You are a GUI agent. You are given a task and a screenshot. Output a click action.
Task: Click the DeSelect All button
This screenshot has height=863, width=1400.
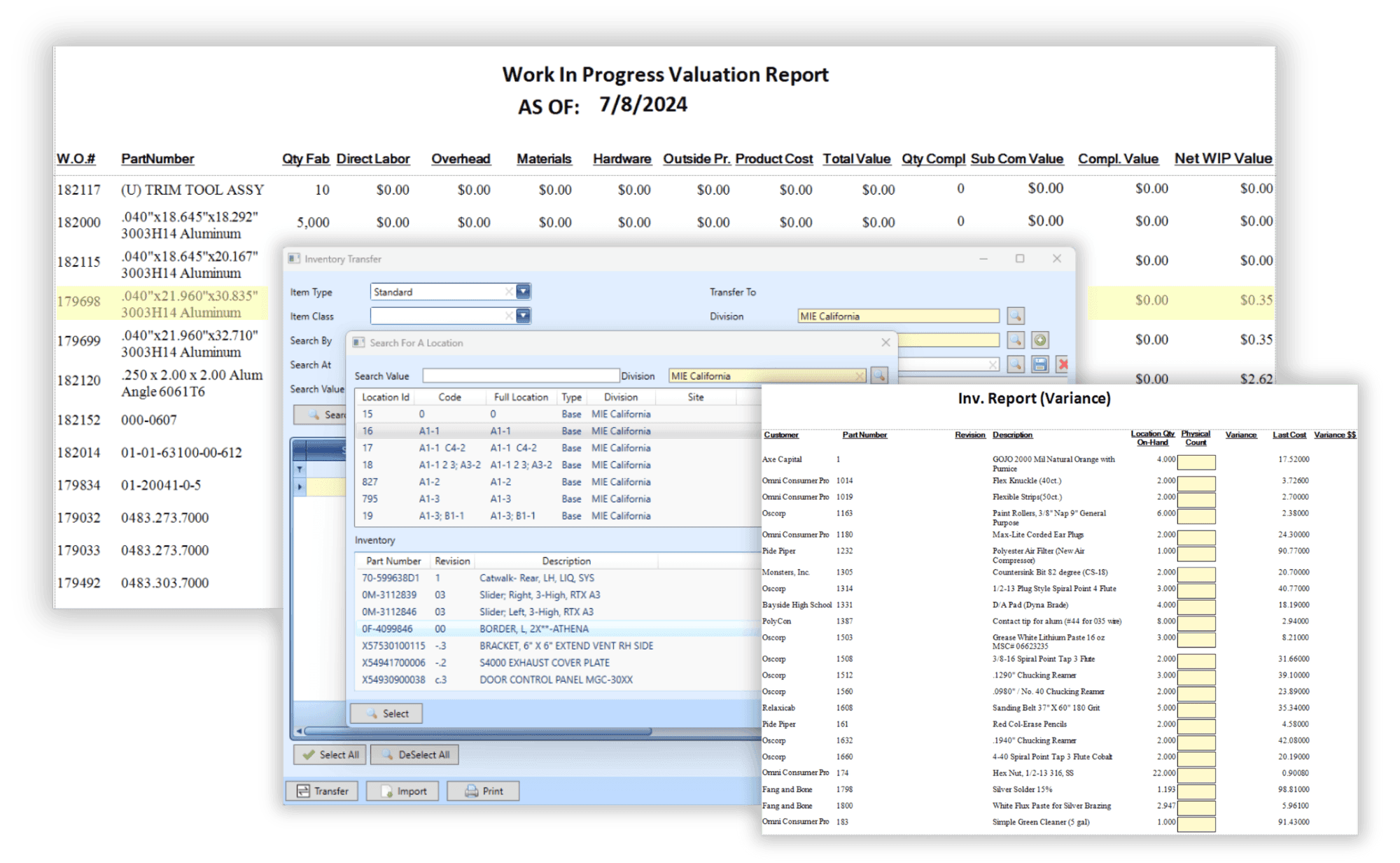tap(415, 755)
